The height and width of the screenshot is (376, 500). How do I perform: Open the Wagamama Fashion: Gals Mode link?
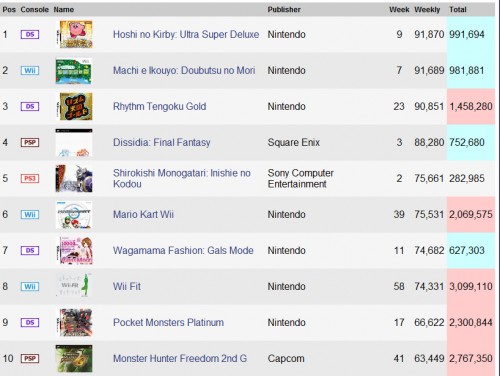(183, 250)
